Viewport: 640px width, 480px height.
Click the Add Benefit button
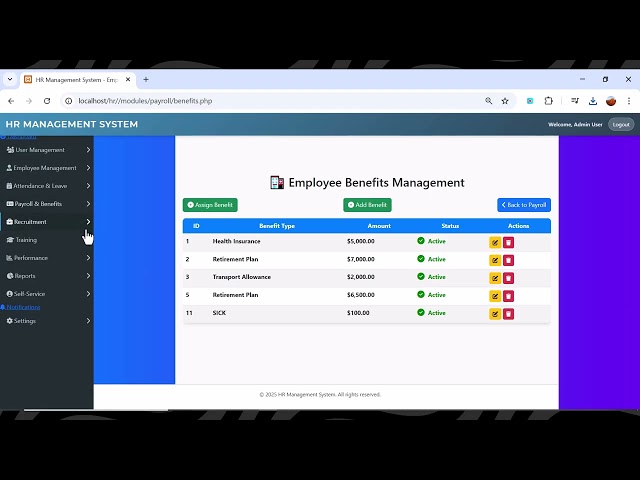click(x=367, y=205)
